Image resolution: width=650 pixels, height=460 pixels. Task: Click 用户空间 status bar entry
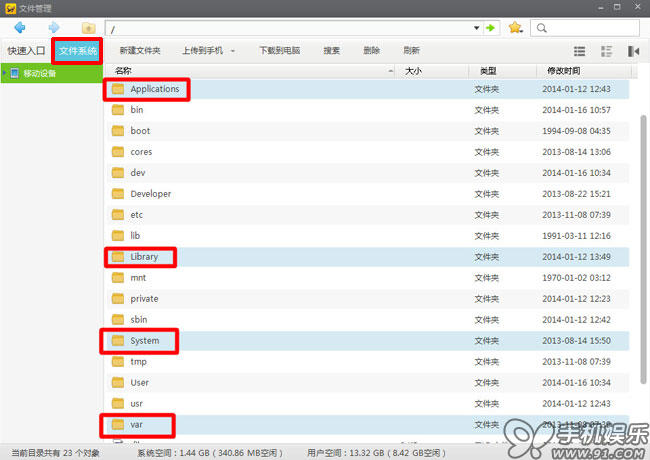pos(376,453)
